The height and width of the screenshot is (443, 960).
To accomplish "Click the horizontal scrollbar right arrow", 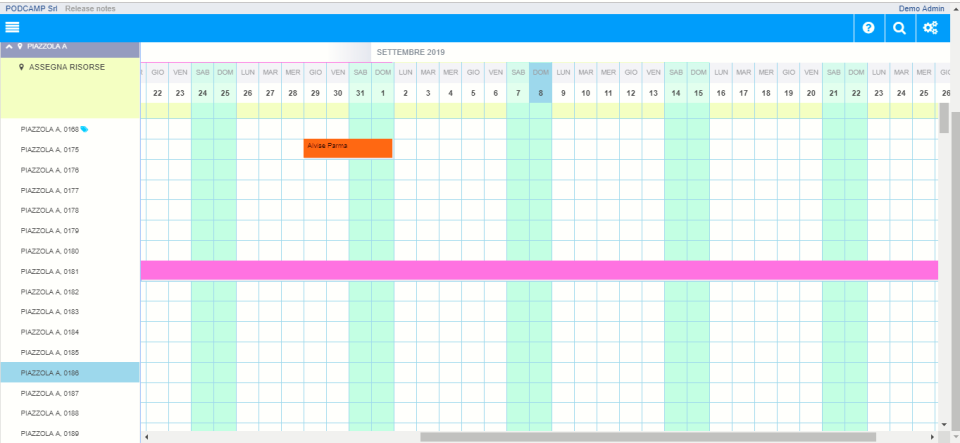I will point(932,437).
